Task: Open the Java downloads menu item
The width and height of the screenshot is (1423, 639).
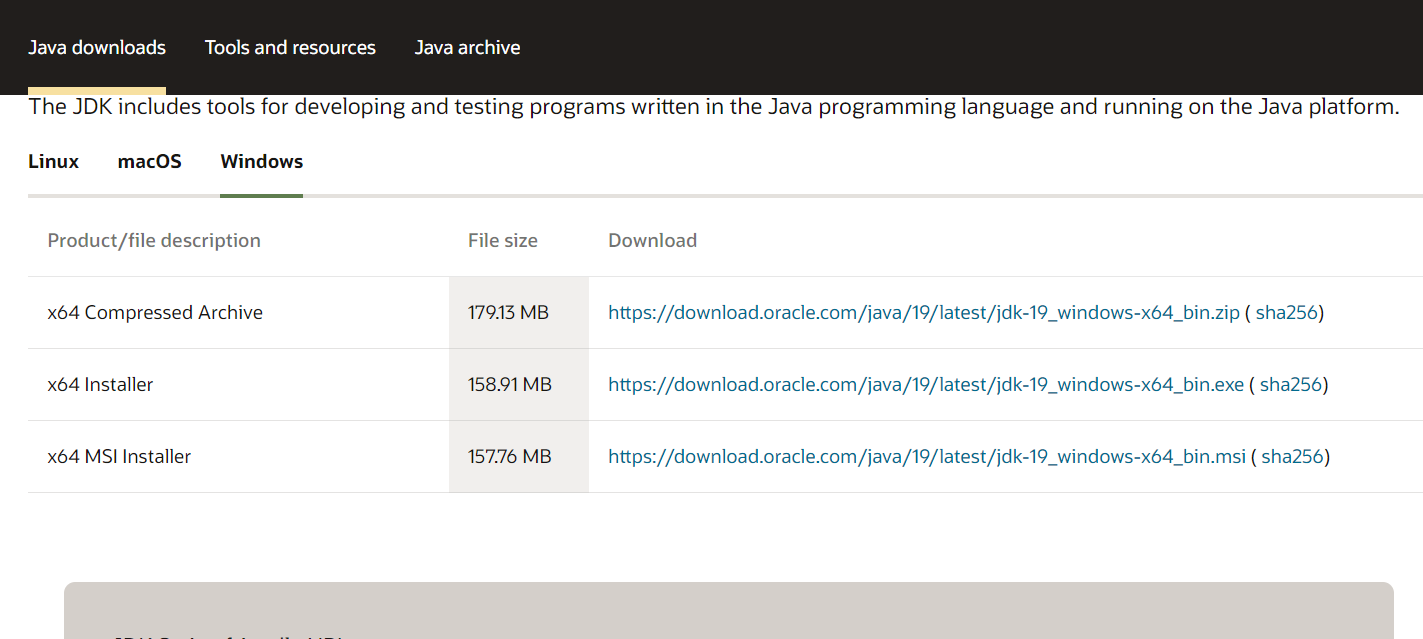Action: (x=97, y=47)
